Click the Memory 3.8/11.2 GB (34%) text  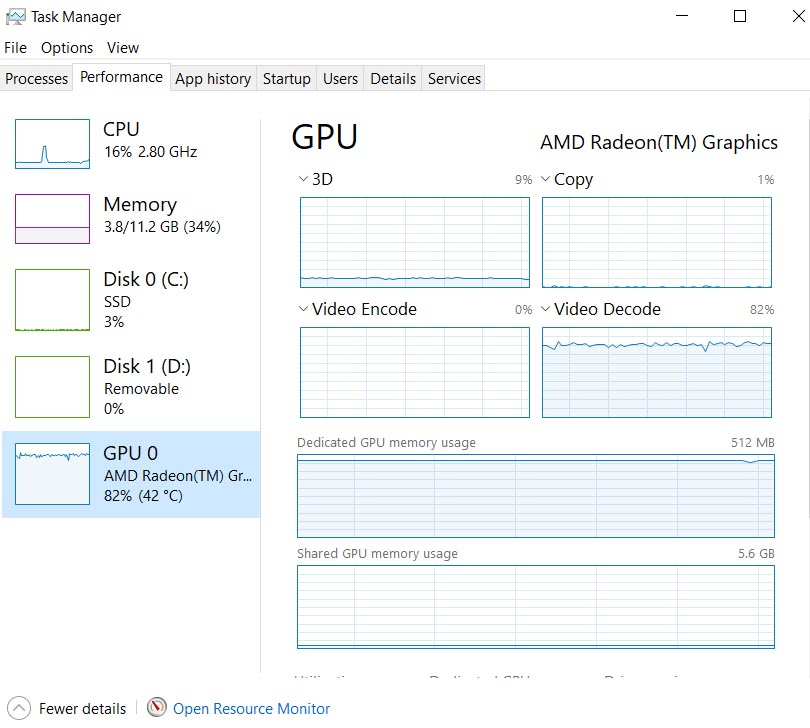coord(162,227)
